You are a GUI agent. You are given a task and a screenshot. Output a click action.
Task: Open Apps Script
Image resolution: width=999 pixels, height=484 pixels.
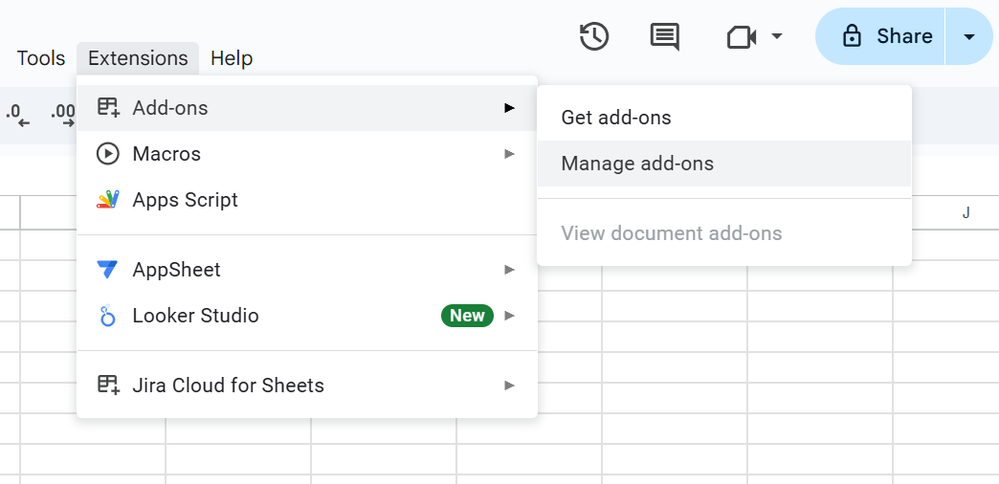(307, 199)
